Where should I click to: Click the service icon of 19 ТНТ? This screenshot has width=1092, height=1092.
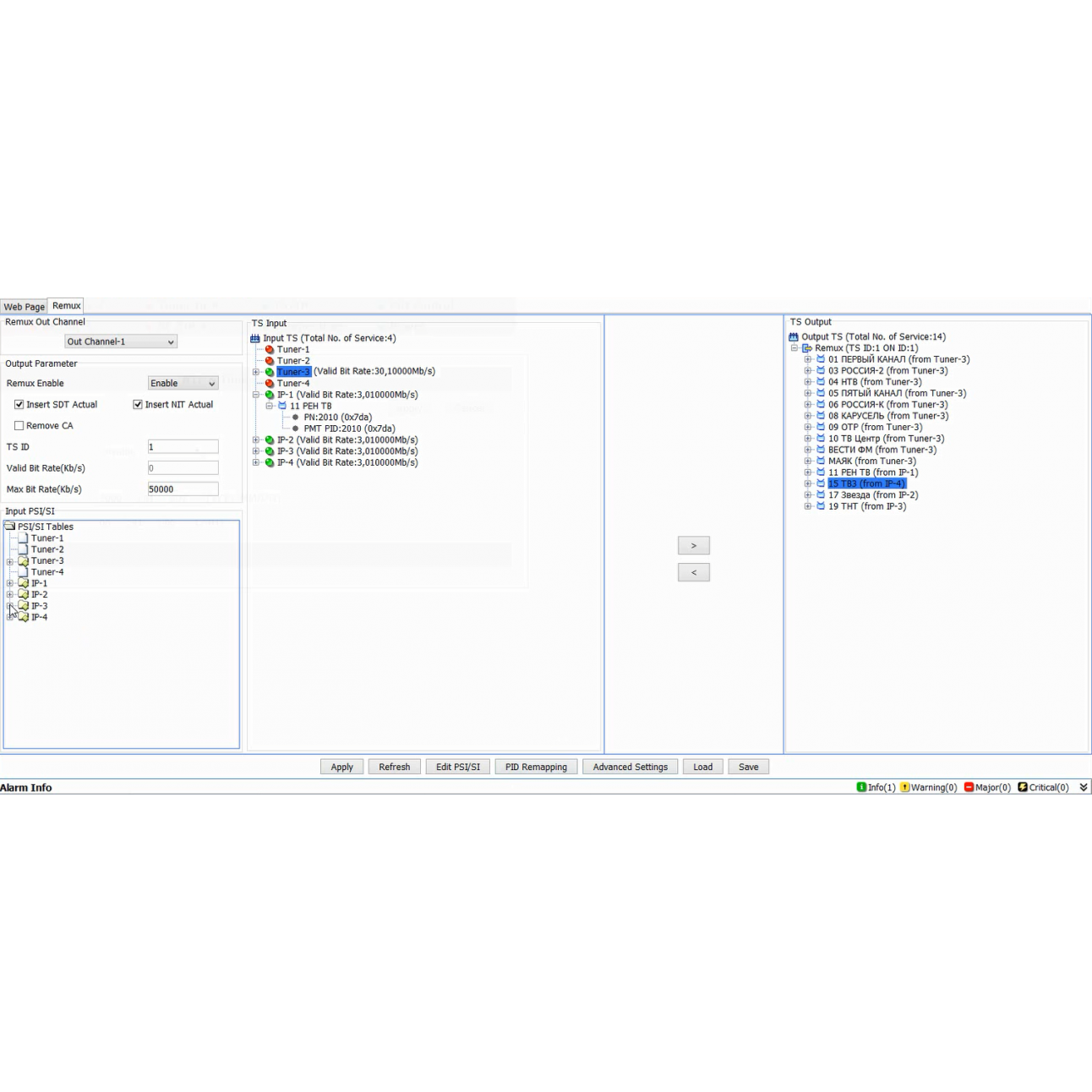coord(821,506)
